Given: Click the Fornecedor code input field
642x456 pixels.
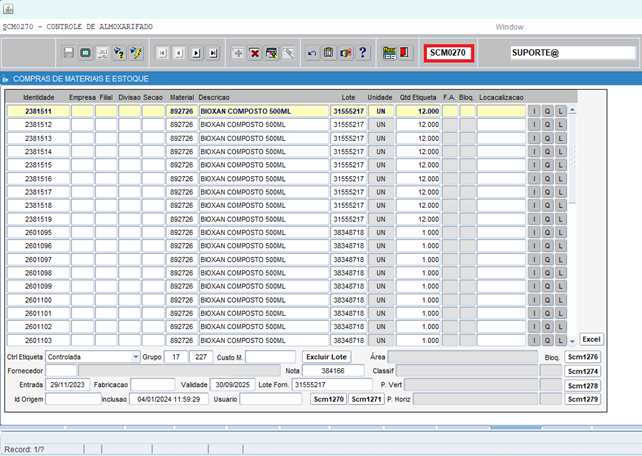Looking at the screenshot, I should [61, 371].
